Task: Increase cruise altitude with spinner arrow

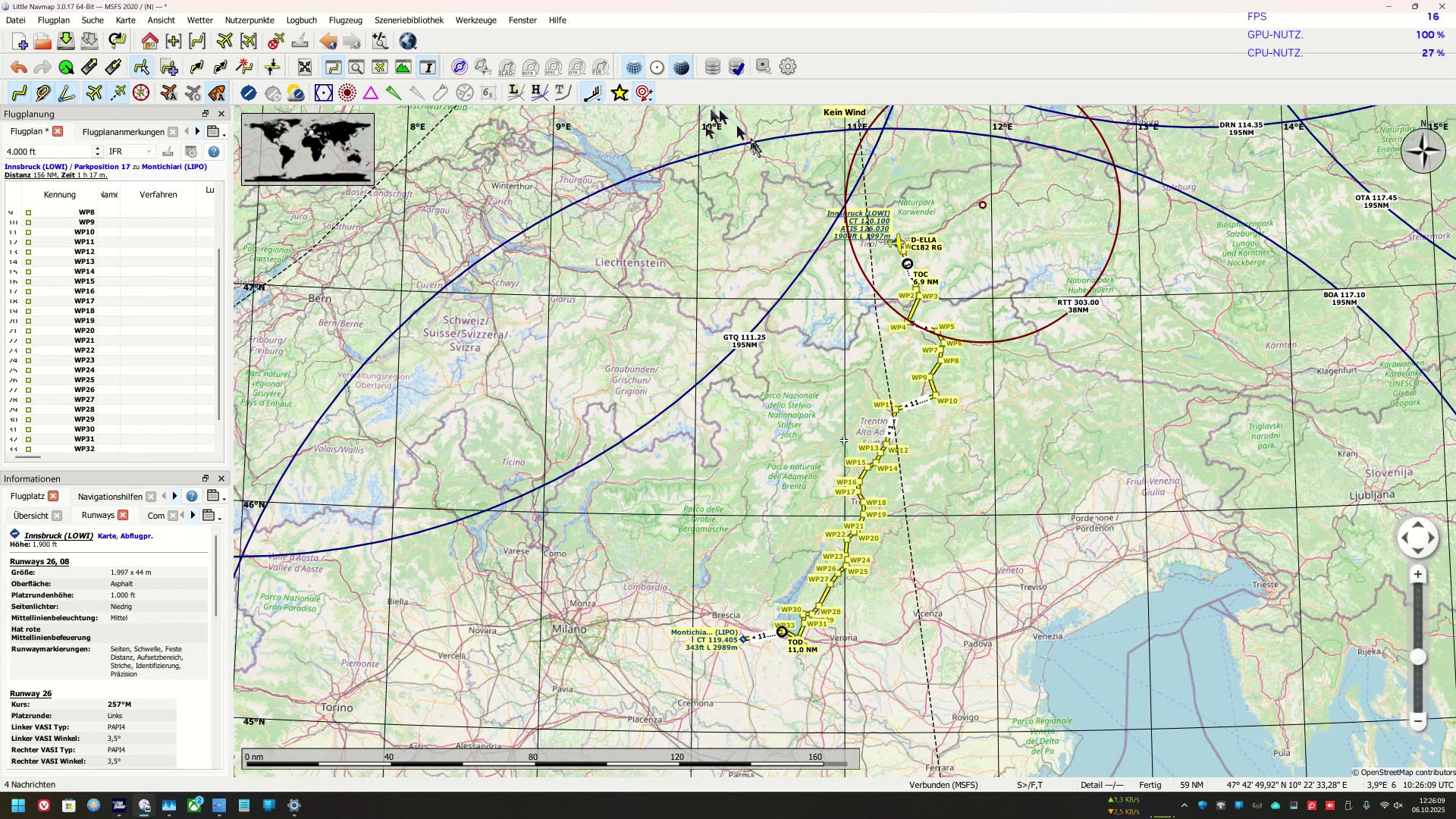Action: [97, 149]
